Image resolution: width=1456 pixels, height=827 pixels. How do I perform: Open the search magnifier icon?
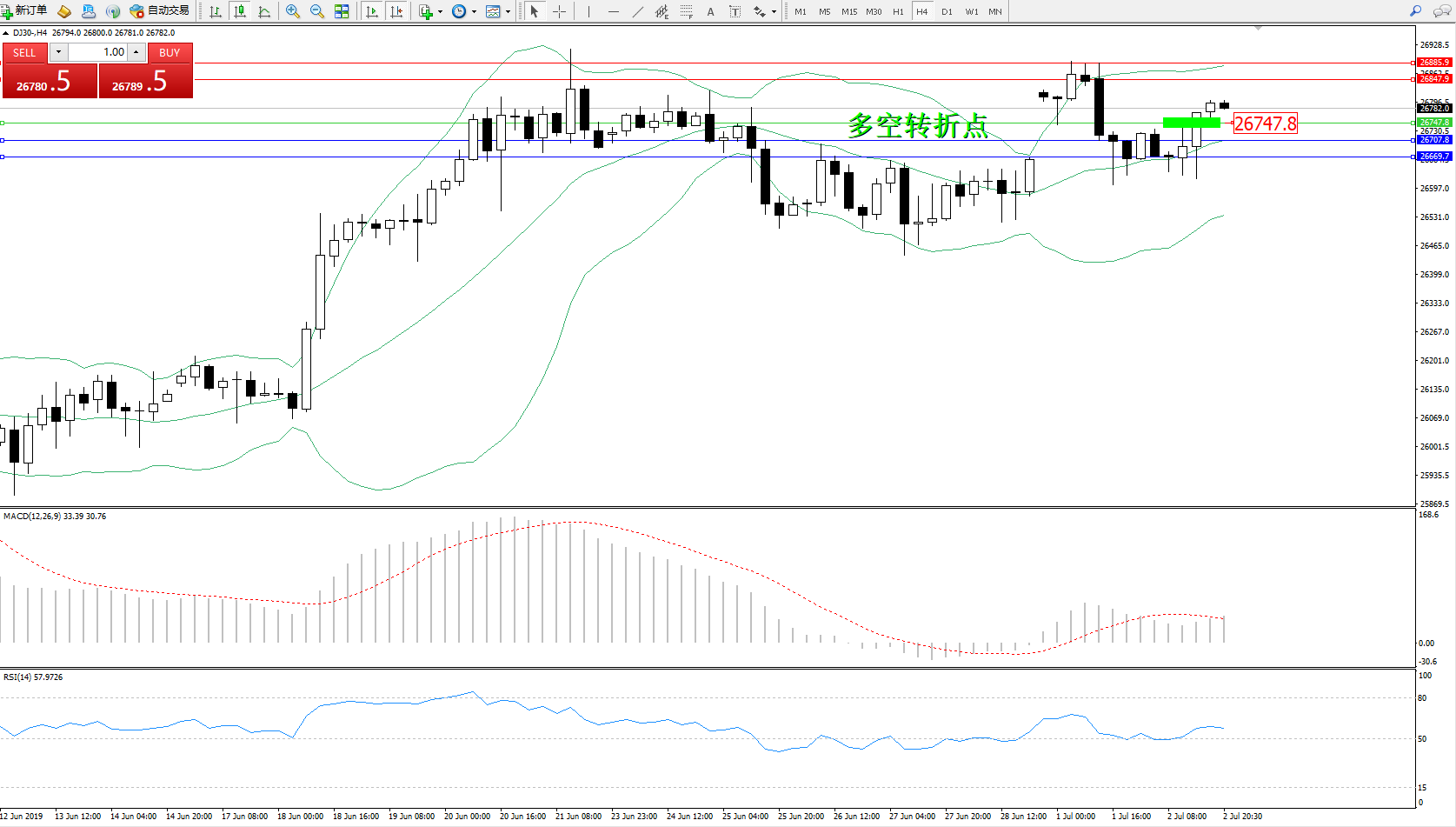click(x=1415, y=11)
